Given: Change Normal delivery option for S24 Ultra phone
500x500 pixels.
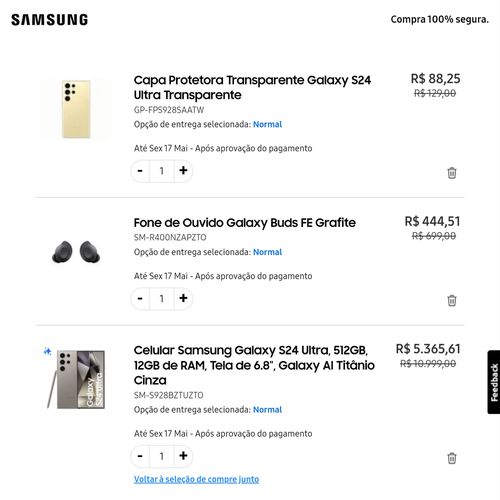Looking at the screenshot, I should point(267,410).
